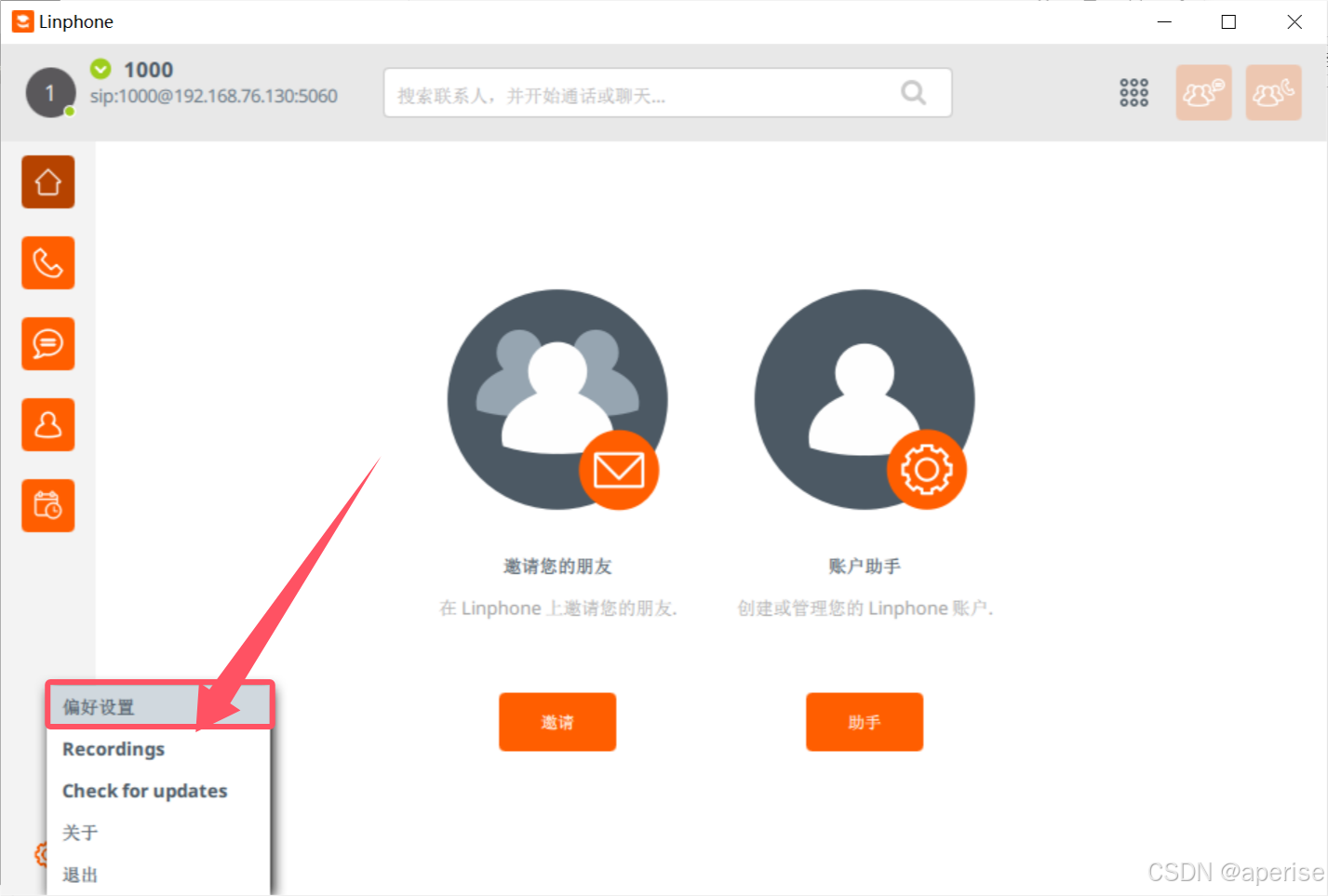The width and height of the screenshot is (1328, 896).
Task: Open the dialpad grid icon
Action: coord(1133,92)
